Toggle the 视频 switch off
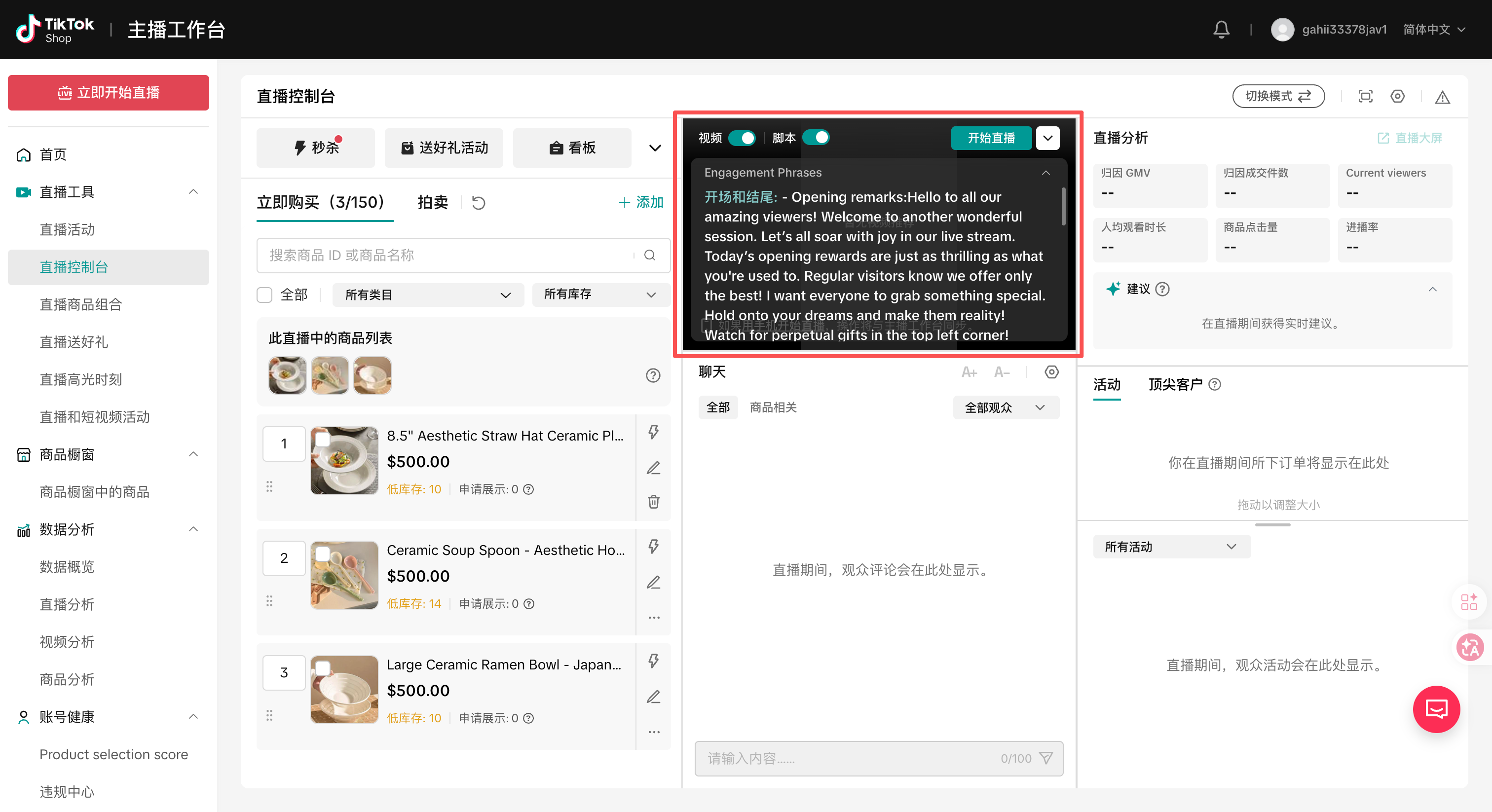Image resolution: width=1492 pixels, height=812 pixels. (742, 138)
